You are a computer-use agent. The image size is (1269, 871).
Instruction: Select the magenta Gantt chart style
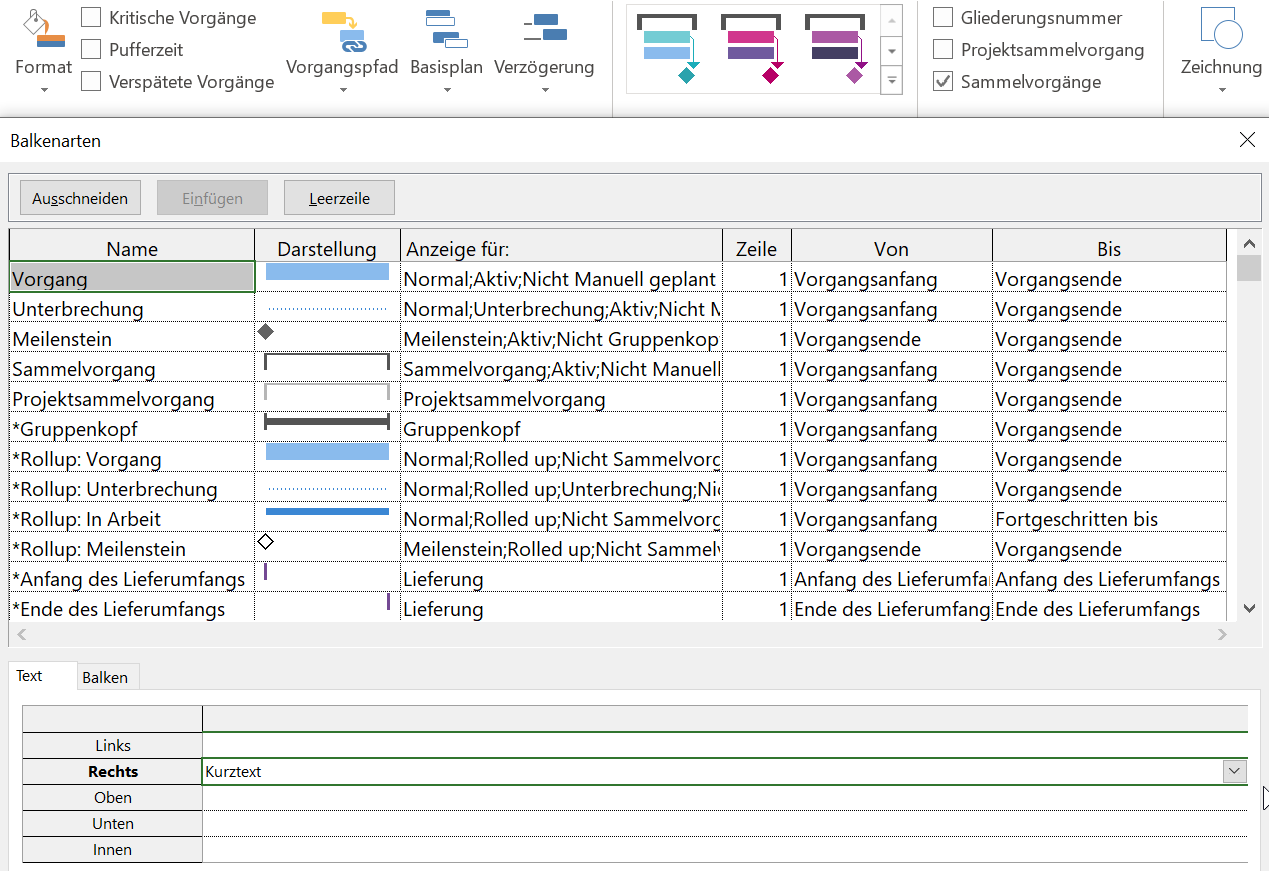point(751,49)
